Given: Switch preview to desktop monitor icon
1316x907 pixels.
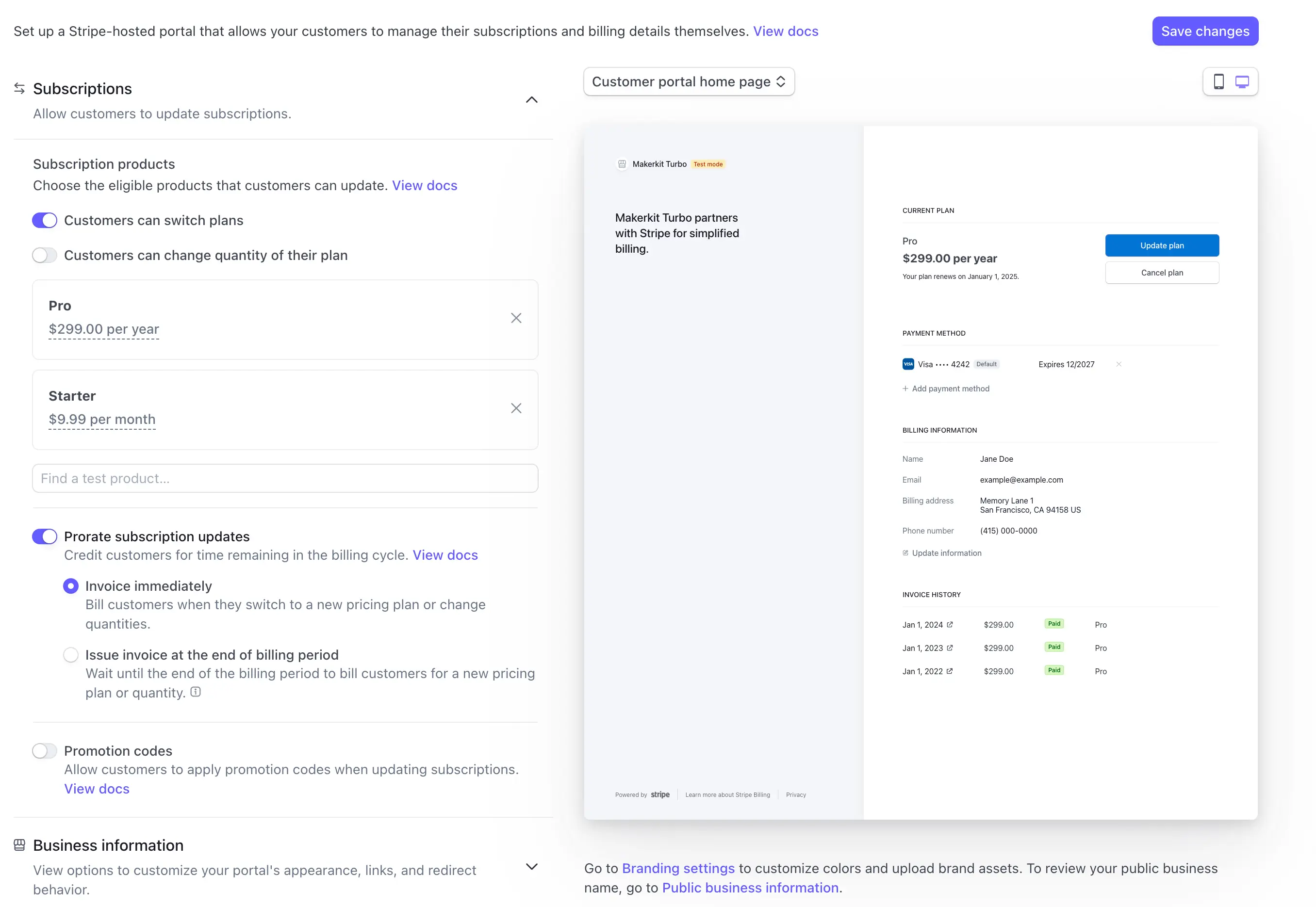Looking at the screenshot, I should pyautogui.click(x=1242, y=82).
